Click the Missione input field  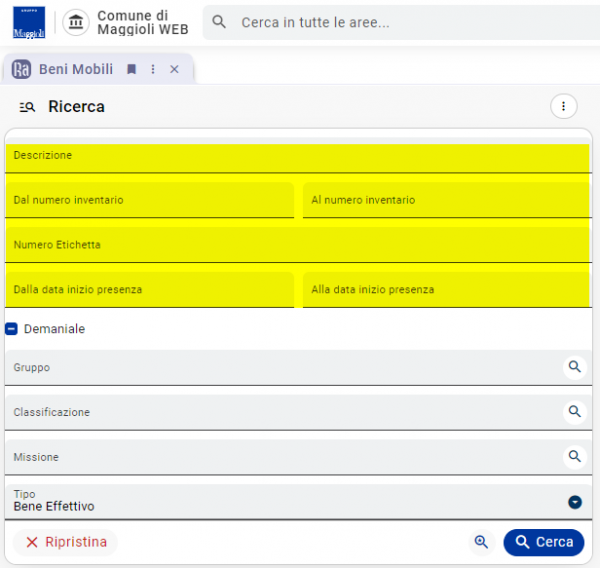pyautogui.click(x=298, y=457)
